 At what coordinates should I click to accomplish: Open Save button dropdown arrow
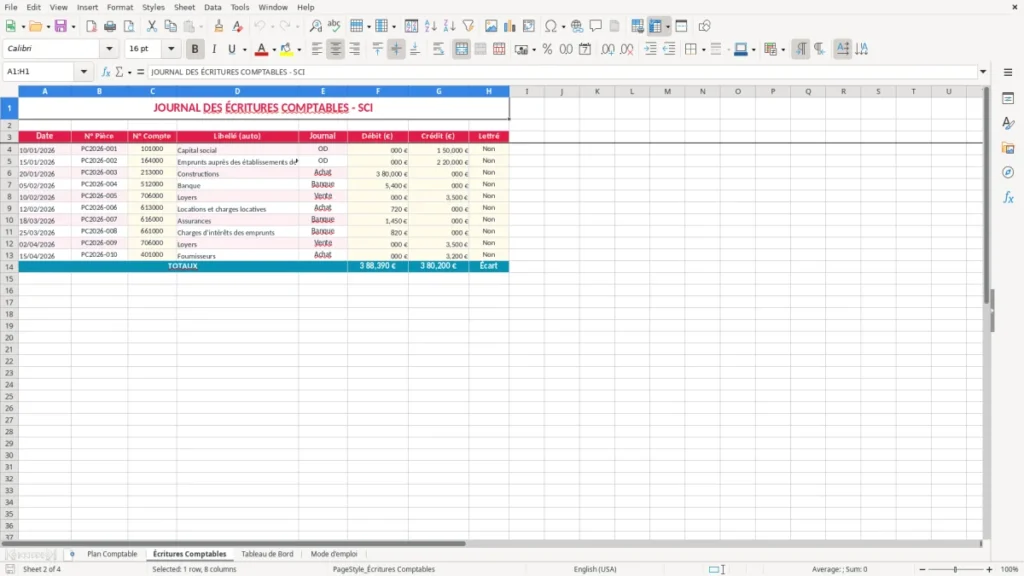(73, 27)
